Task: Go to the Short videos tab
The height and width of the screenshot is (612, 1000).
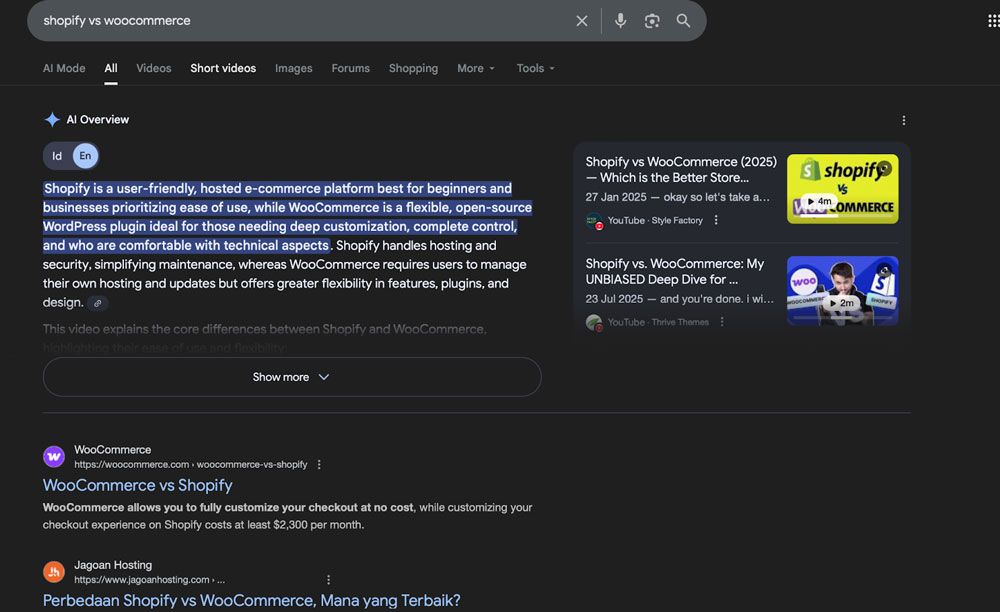Action: coord(223,68)
